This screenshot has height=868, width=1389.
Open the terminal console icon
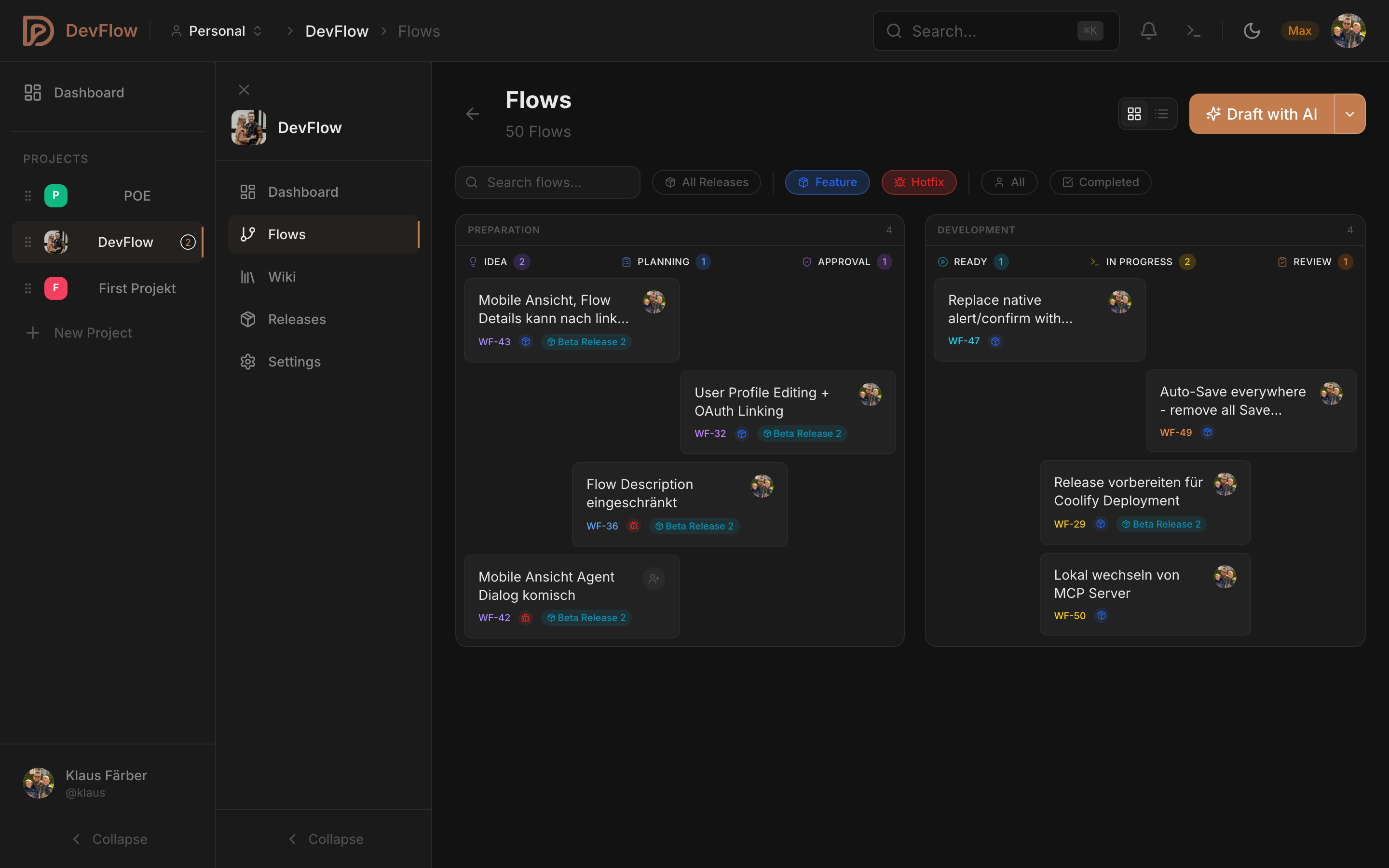[x=1194, y=31]
